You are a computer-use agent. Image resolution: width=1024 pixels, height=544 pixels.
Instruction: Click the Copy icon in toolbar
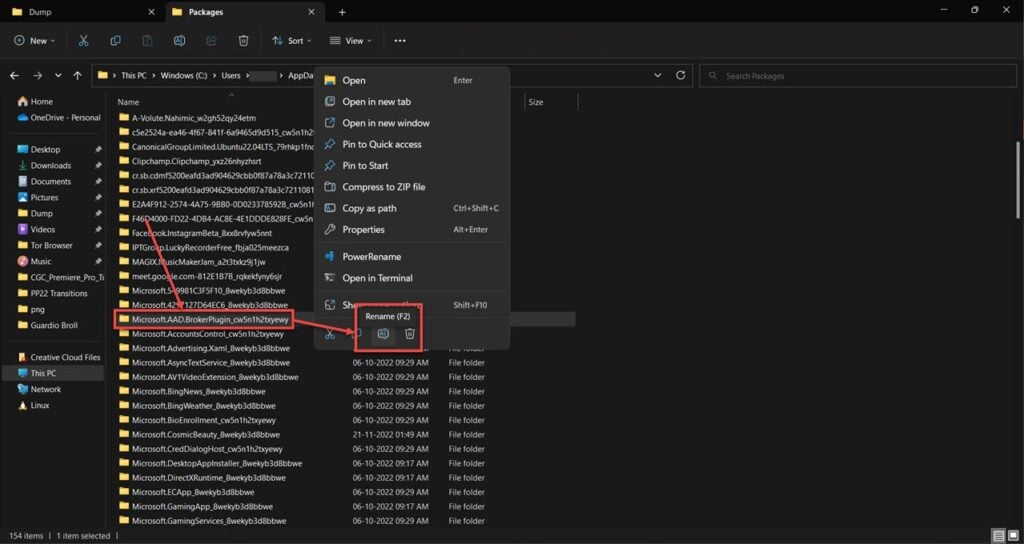point(116,40)
